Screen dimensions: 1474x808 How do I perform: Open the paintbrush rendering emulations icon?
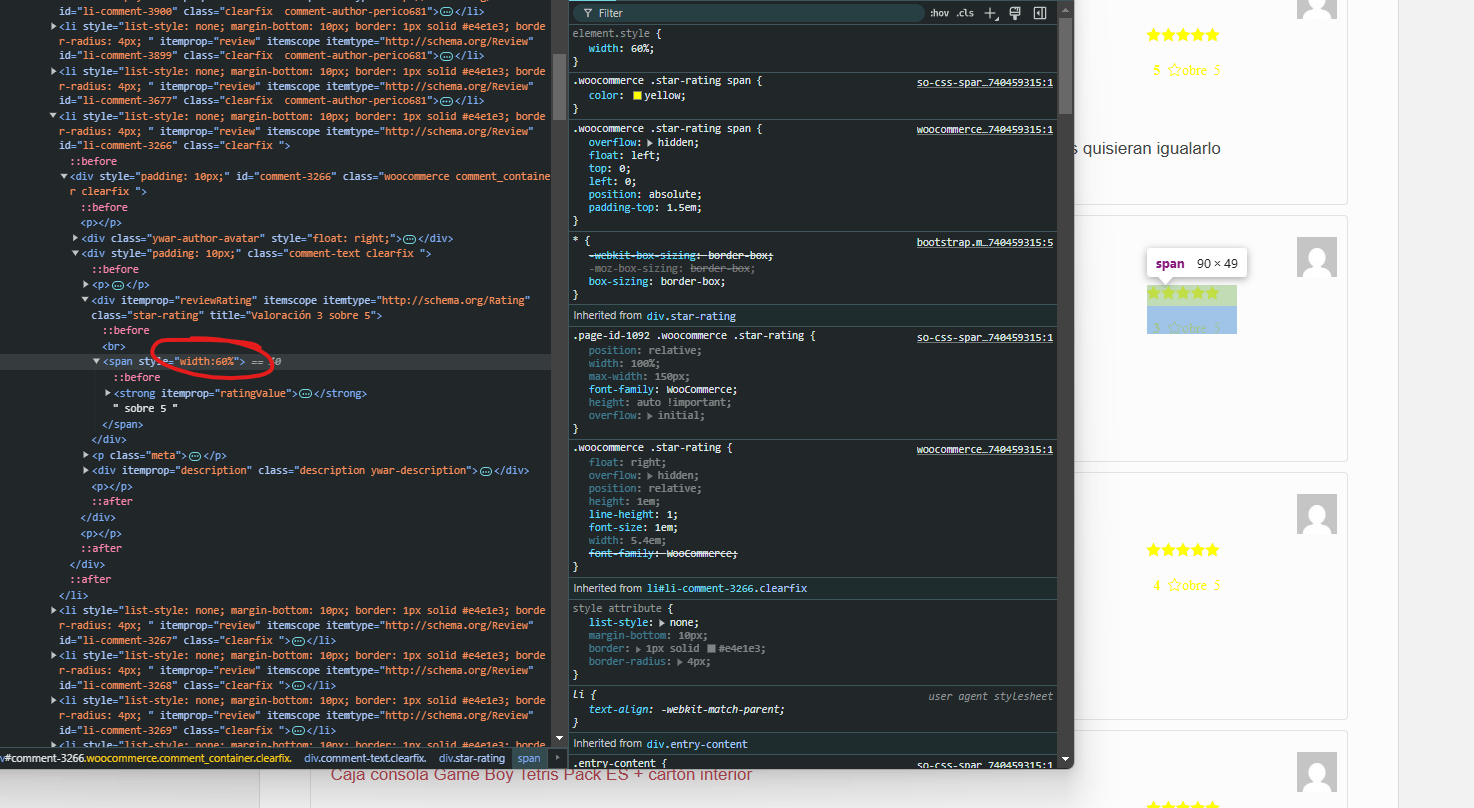[x=1015, y=13]
